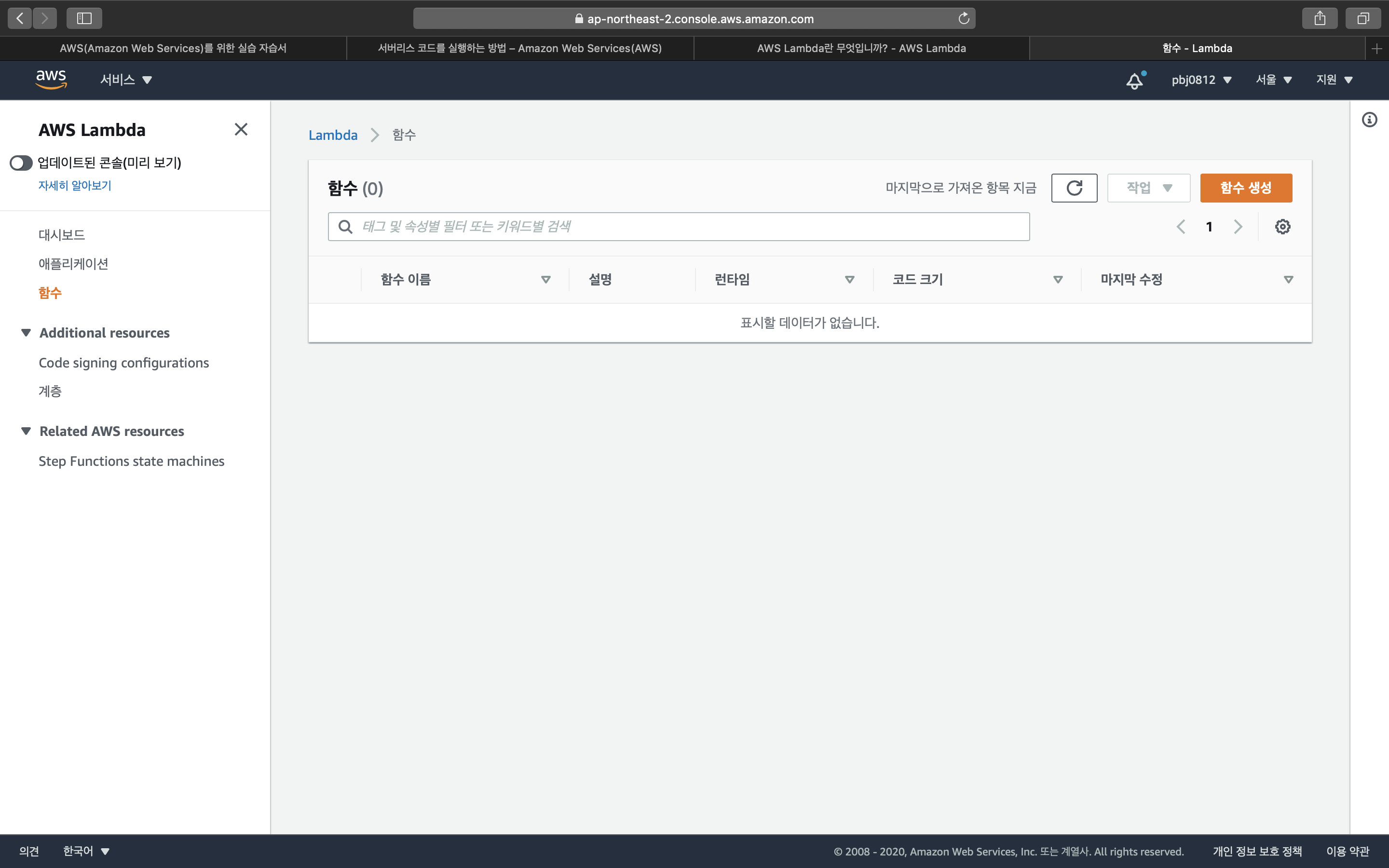Viewport: 1389px width, 868px height.
Task: Open the 서비스 services dropdown
Action: pos(126,80)
